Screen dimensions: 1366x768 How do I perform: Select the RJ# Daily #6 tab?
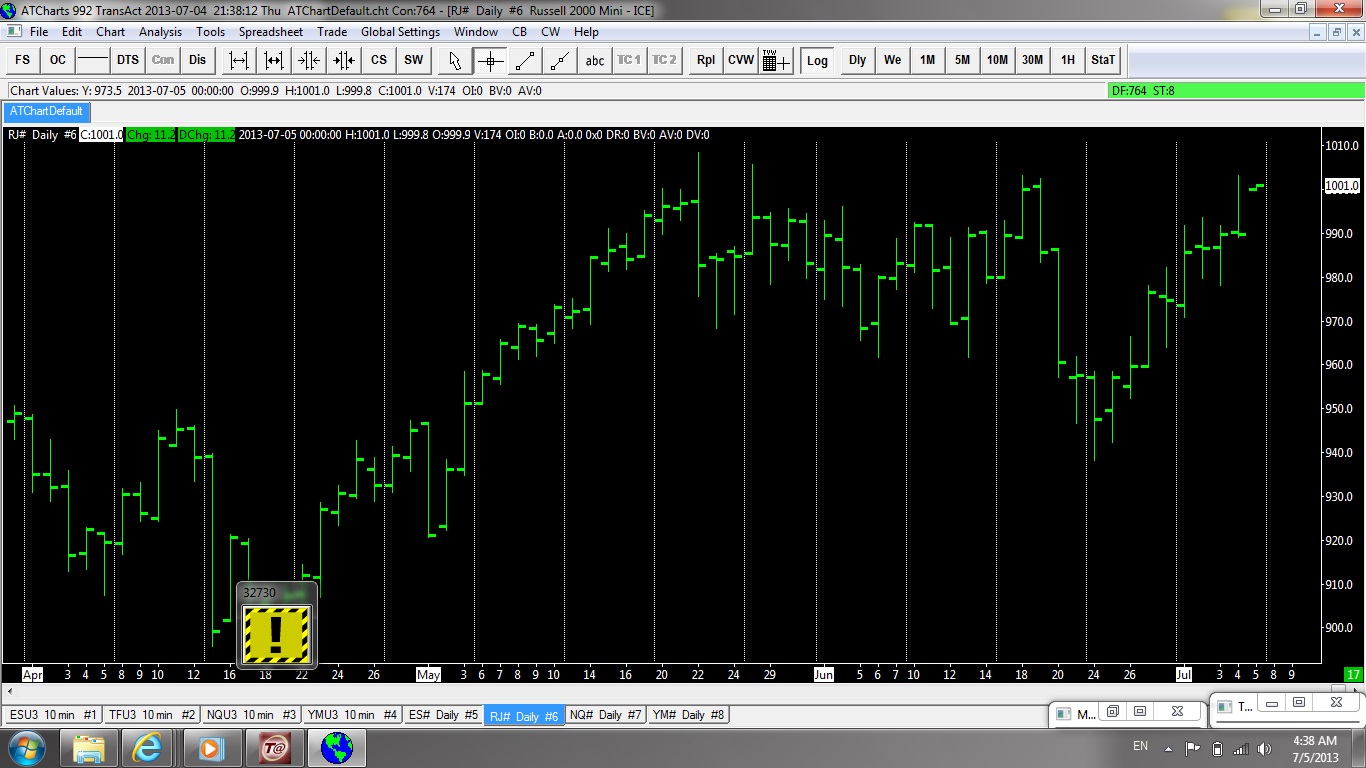tap(524, 715)
